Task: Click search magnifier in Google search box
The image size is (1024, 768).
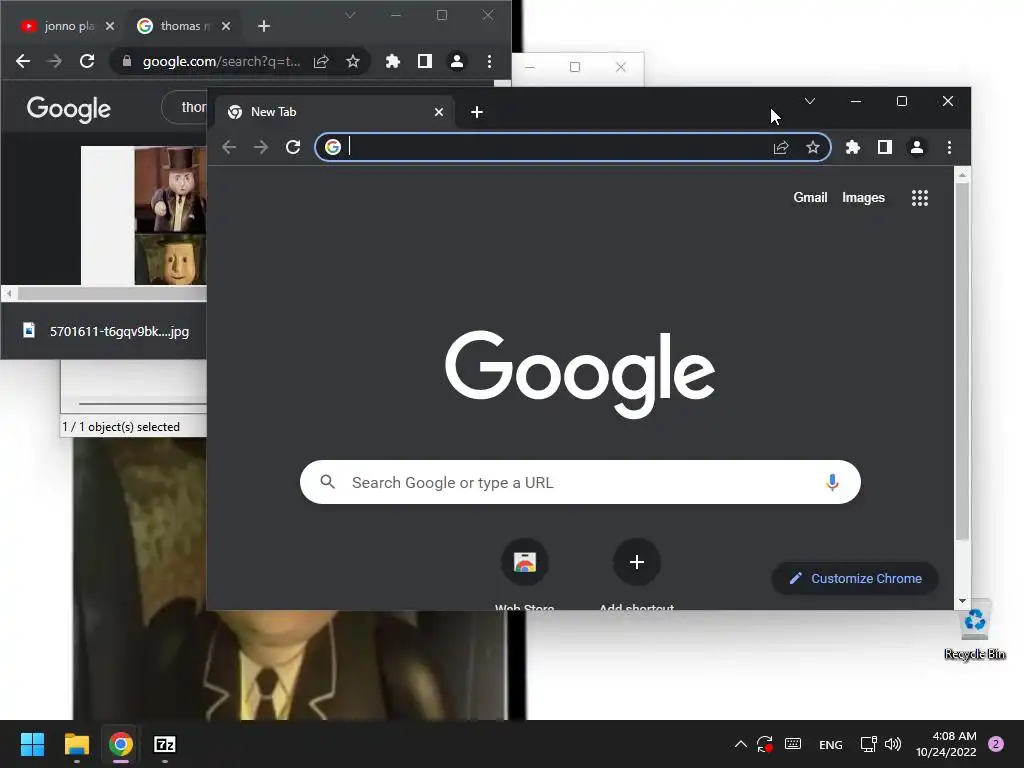Action: 328,482
